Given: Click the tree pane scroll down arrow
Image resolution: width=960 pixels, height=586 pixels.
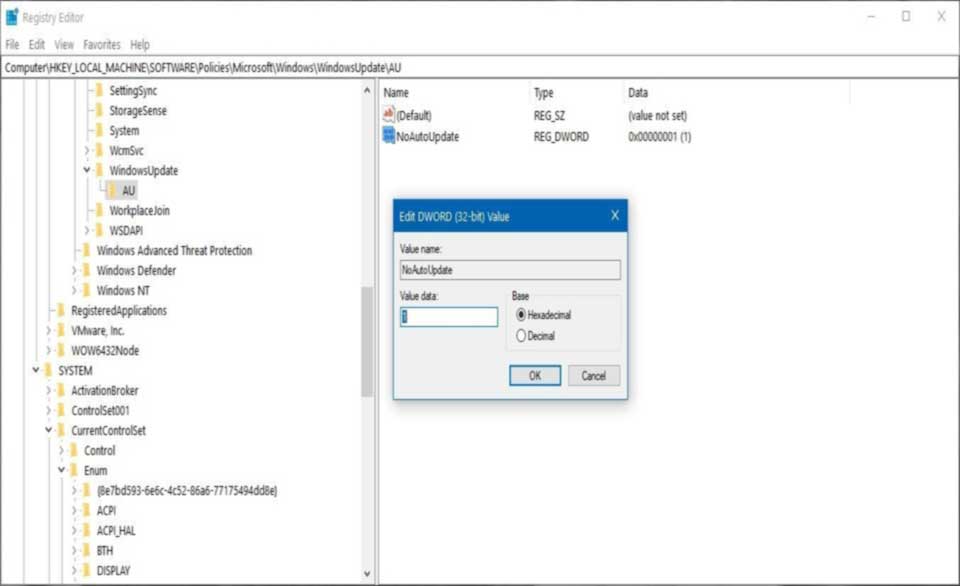Looking at the screenshot, I should tap(367, 574).
